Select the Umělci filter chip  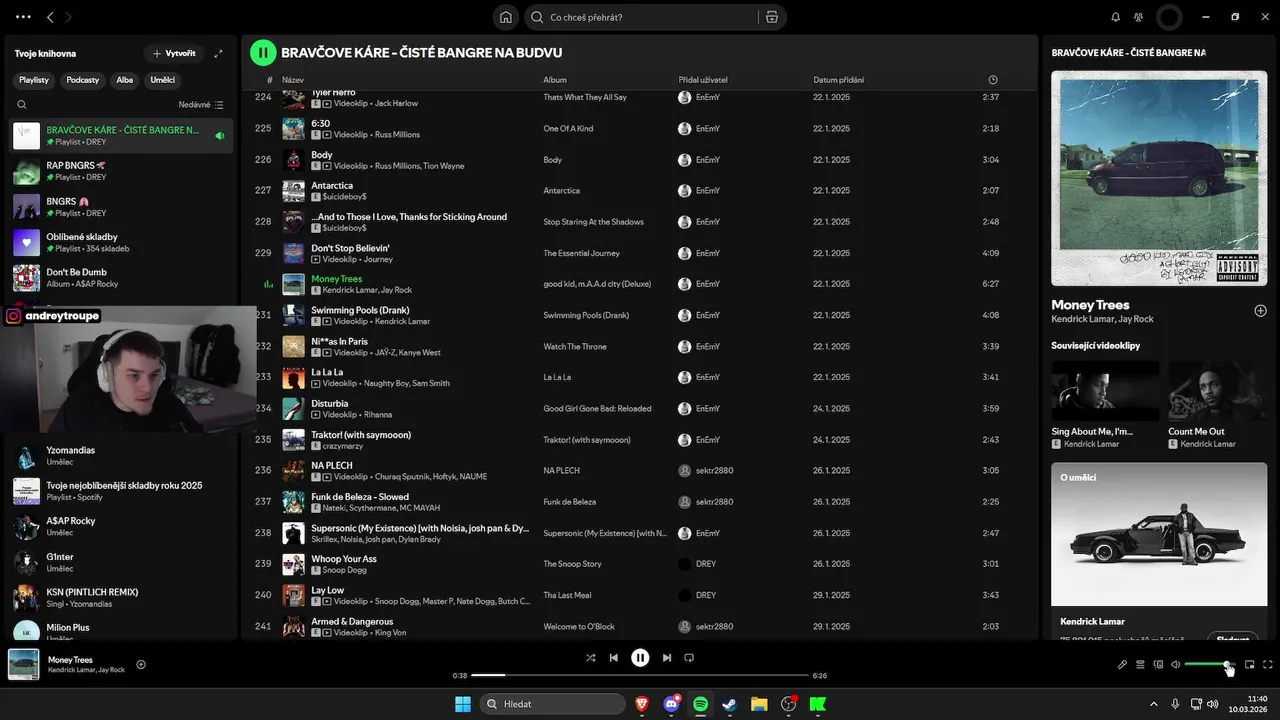(x=162, y=79)
